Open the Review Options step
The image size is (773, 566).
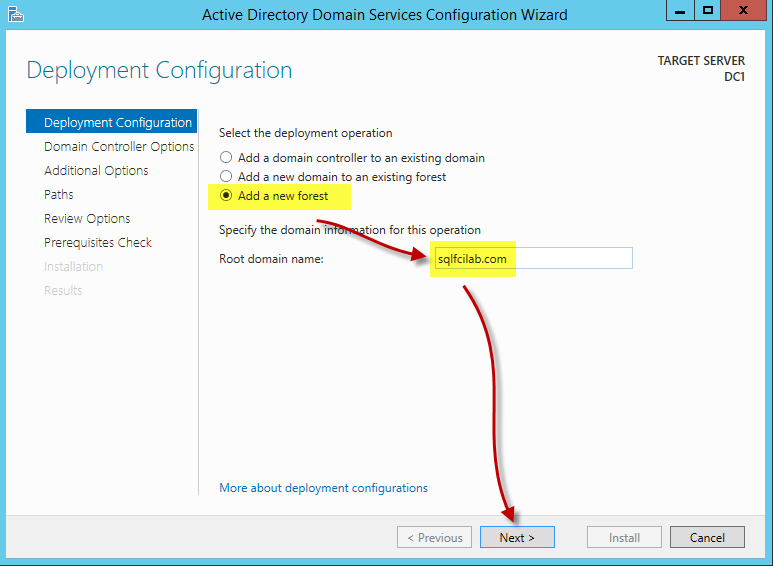coord(87,218)
